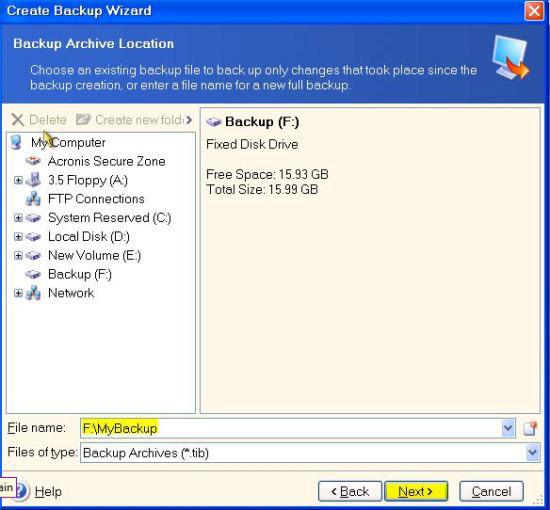Viewport: 550px width, 510px height.
Task: Click the generate file name icon beside File name
Action: [530, 428]
